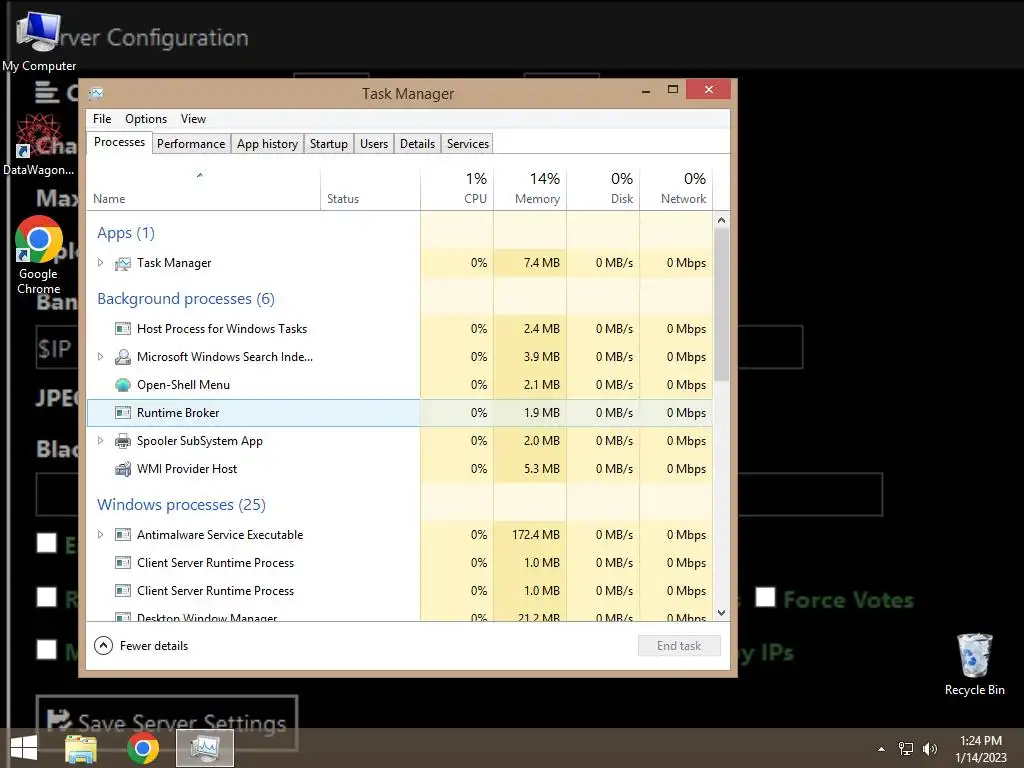The width and height of the screenshot is (1024, 768).
Task: Click the WMI Provider Host 5.3 MB value
Action: pyautogui.click(x=541, y=469)
